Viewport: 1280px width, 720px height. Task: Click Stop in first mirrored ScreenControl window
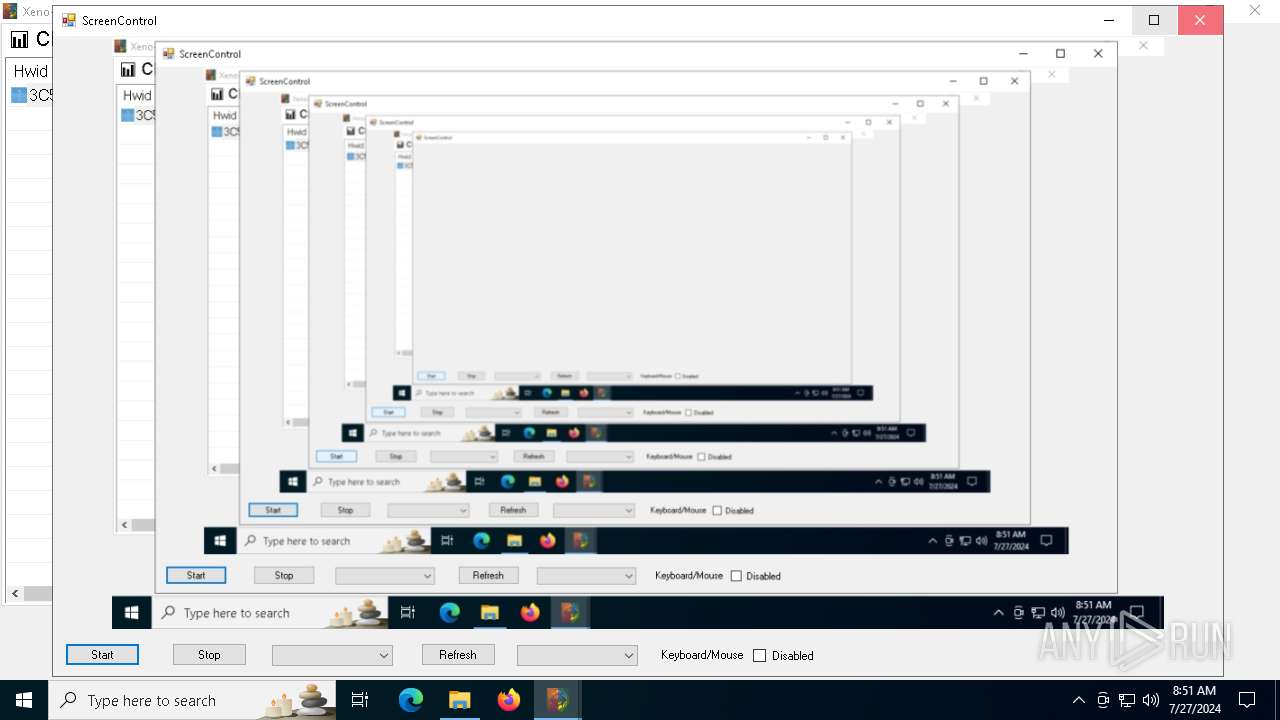pos(284,575)
